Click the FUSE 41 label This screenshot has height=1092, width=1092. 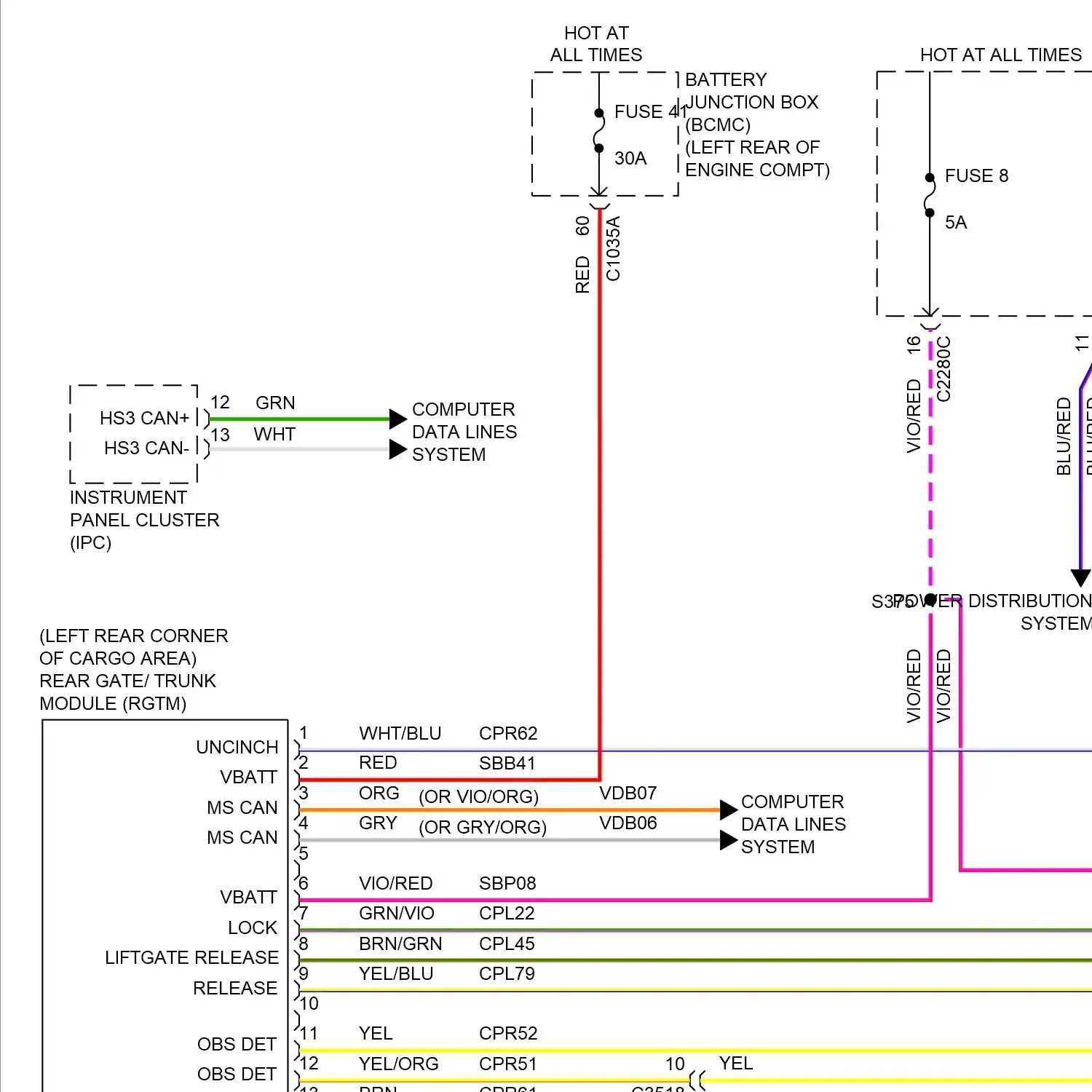coord(649,111)
